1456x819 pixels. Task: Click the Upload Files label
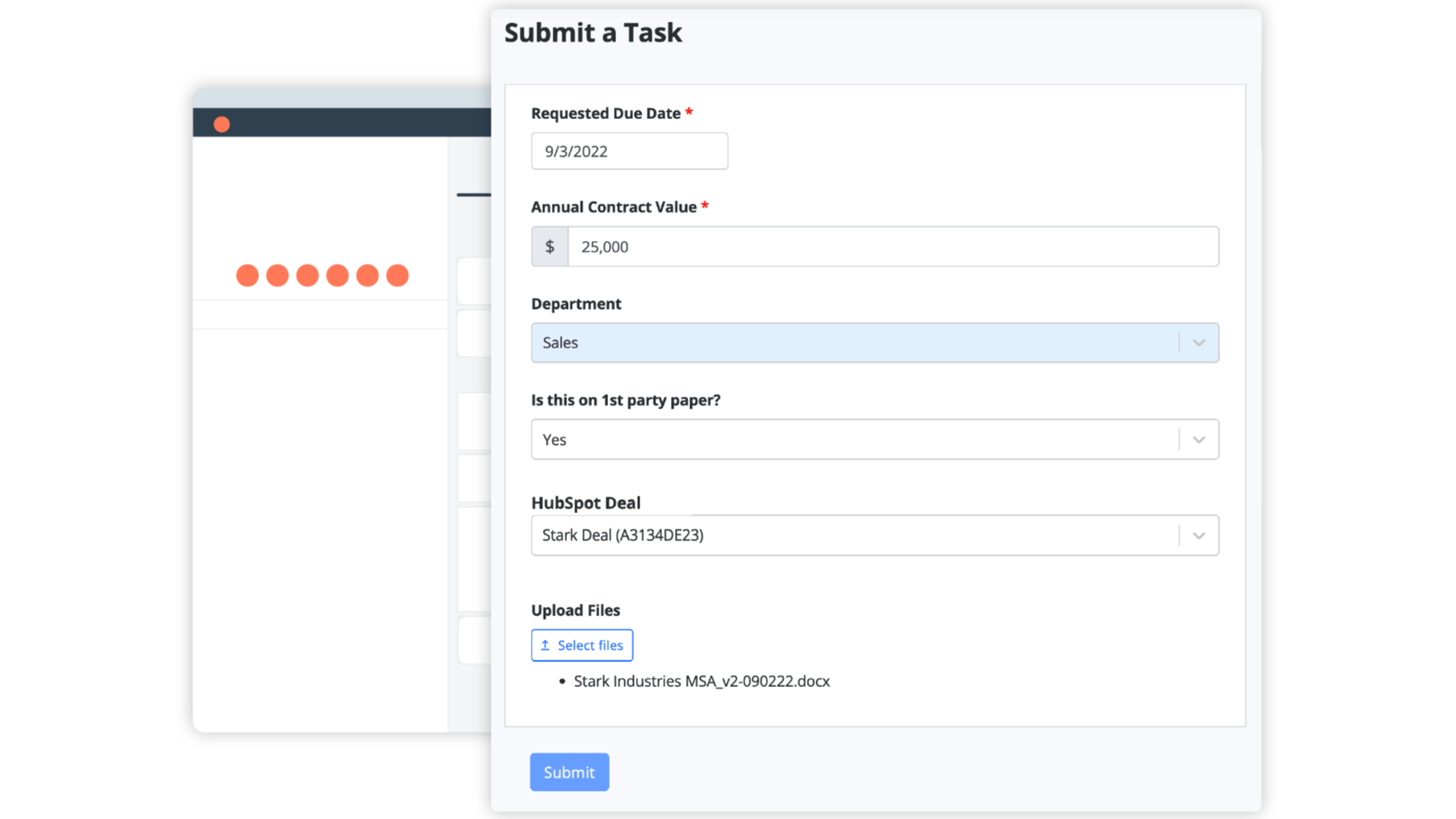(x=575, y=611)
